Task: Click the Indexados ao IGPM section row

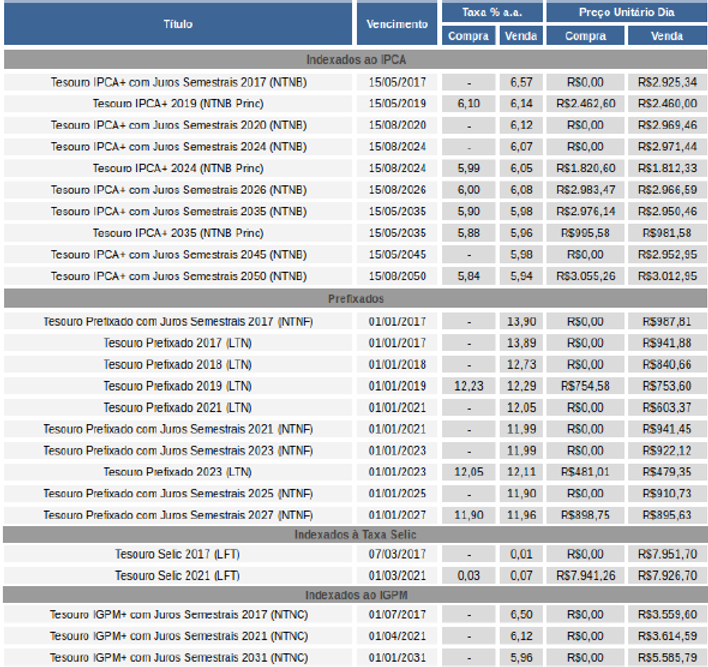Action: pos(355,595)
